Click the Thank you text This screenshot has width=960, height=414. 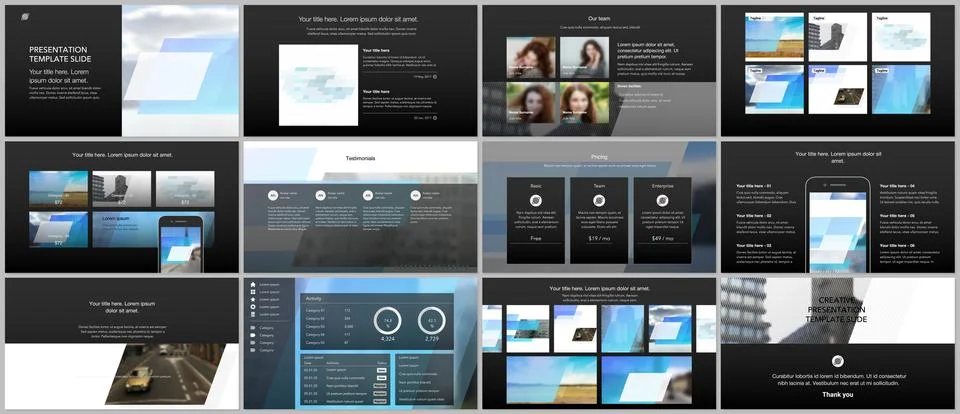[x=838, y=395]
